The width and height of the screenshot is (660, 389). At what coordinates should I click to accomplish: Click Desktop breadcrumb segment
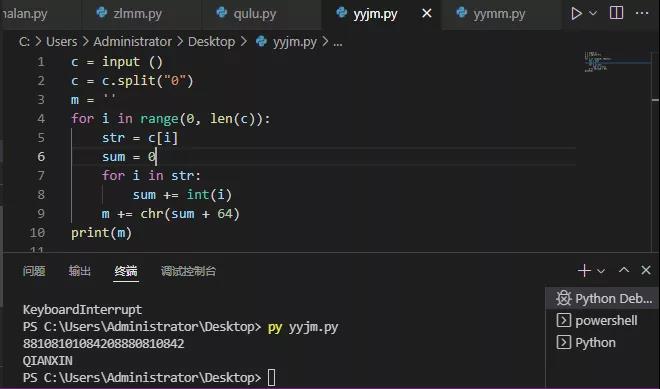(211, 42)
